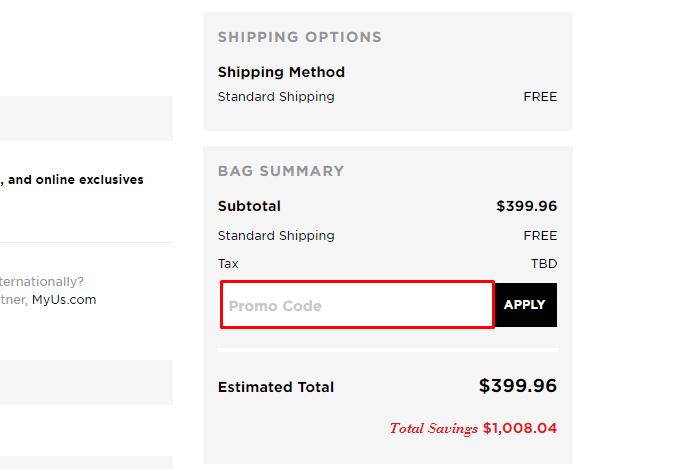Viewport: 699px width, 469px height.
Task: Click the 'and online exclusives' bold text
Action: pos(76,180)
